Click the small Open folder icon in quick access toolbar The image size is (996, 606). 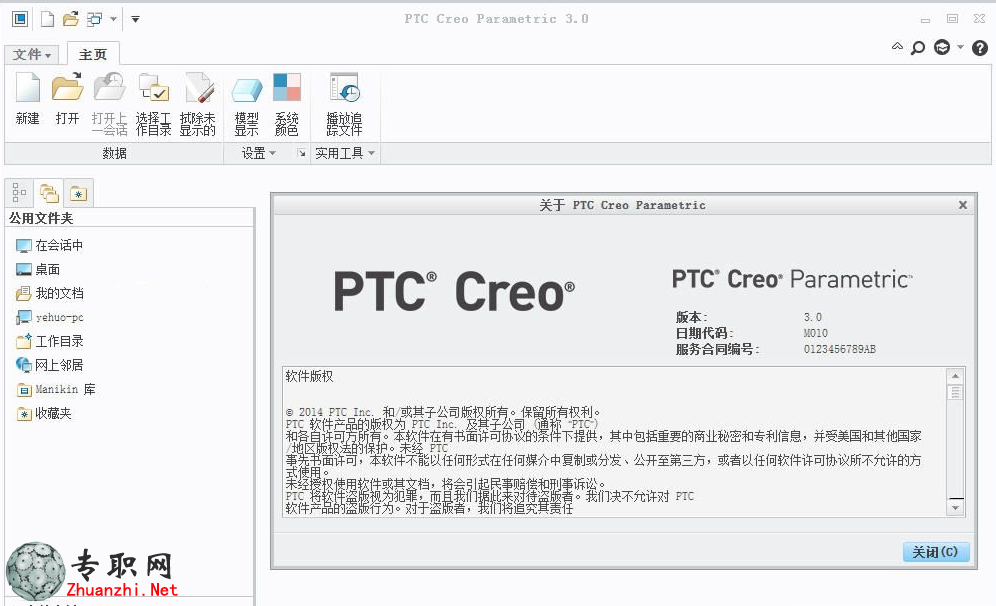(71, 19)
